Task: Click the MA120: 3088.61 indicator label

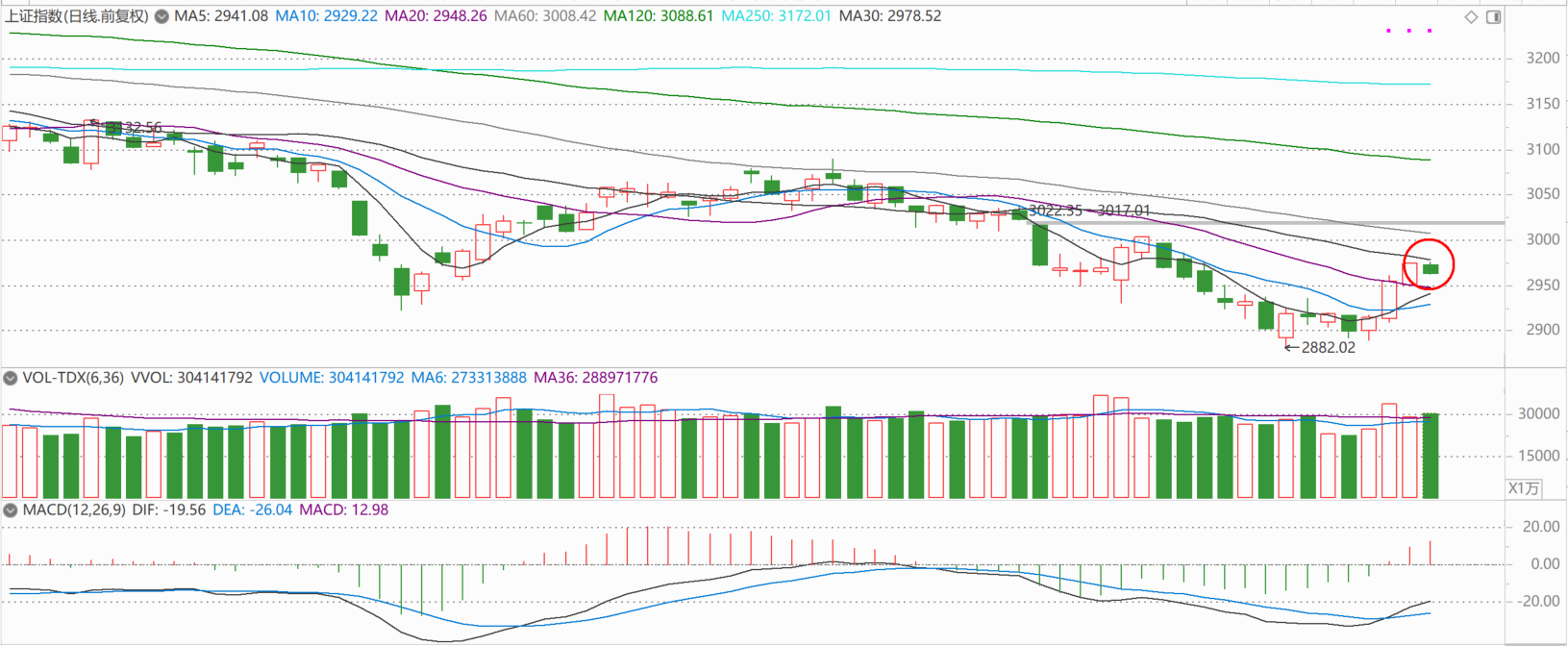Action: click(x=659, y=16)
